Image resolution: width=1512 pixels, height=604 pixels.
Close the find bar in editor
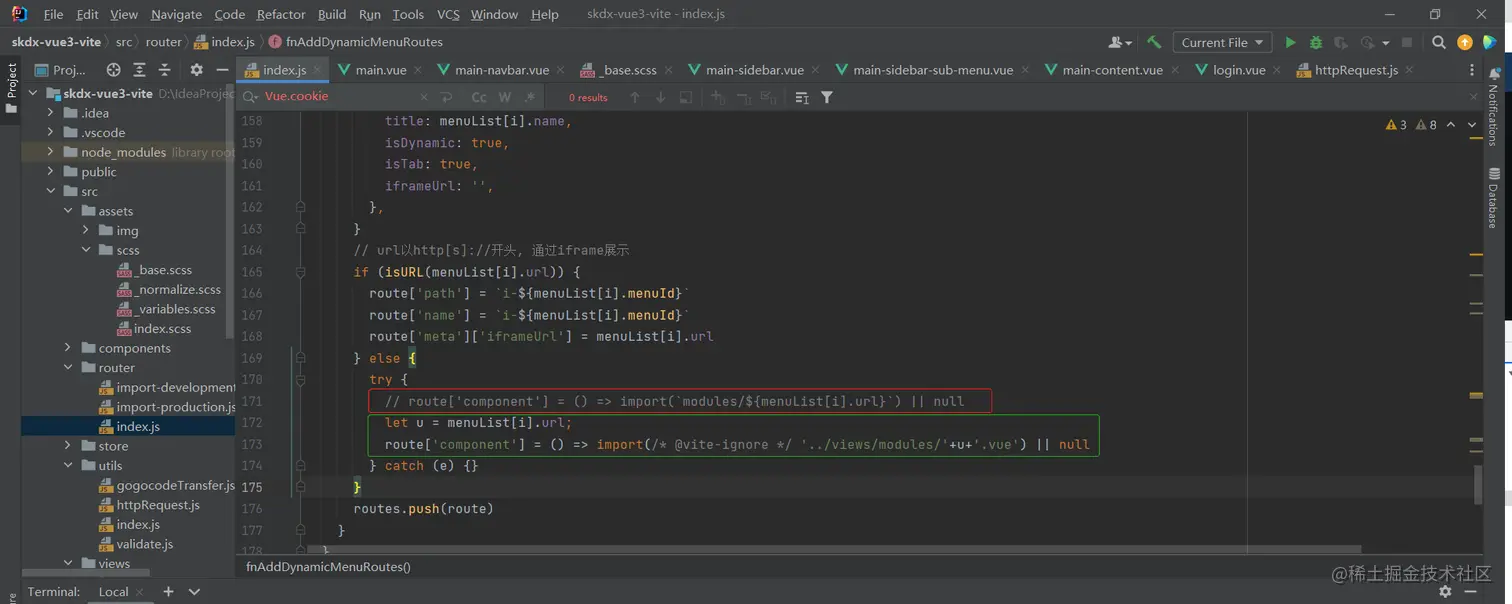coord(1473,97)
